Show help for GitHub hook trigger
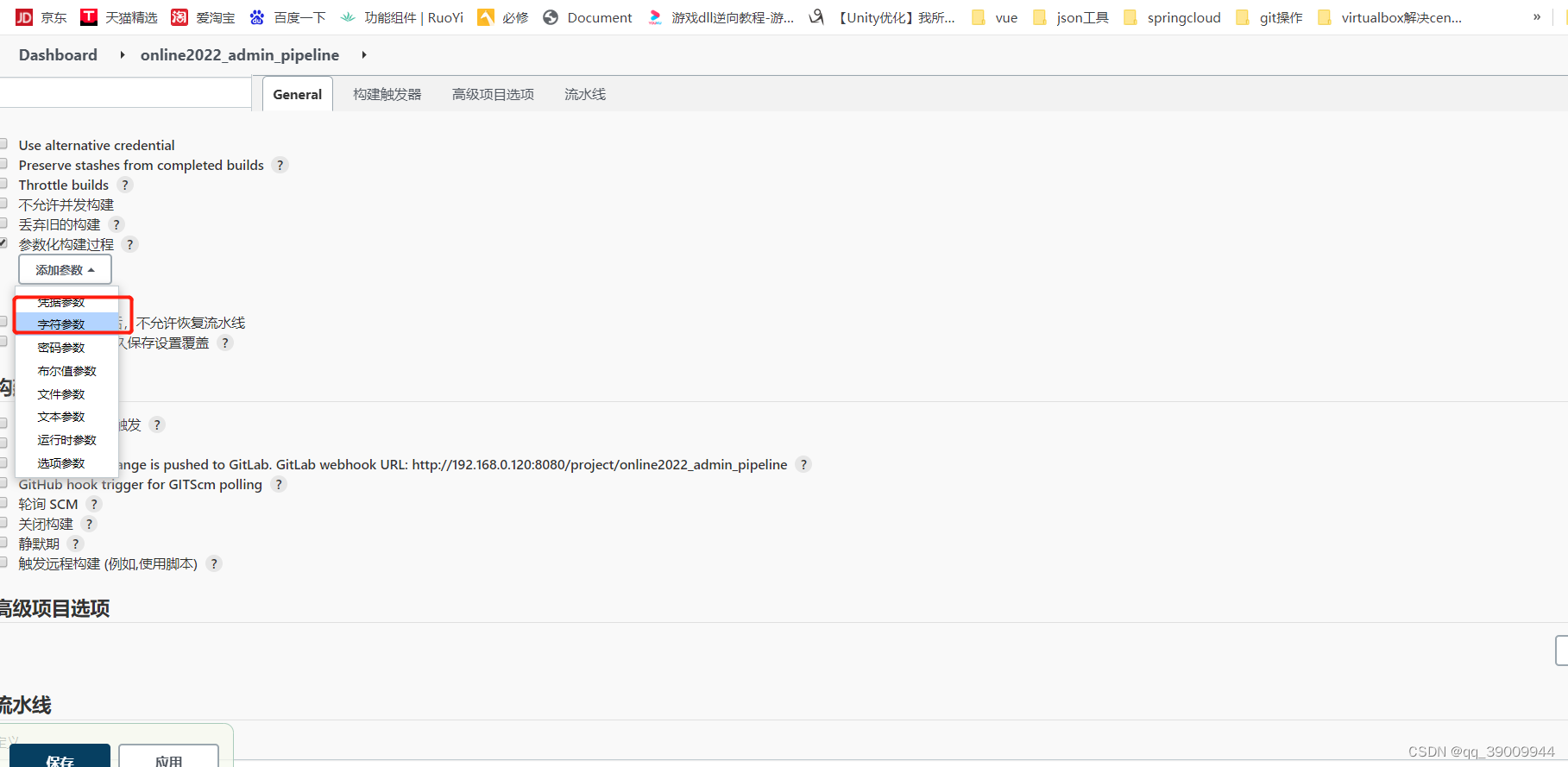This screenshot has height=767, width=1568. 278,484
